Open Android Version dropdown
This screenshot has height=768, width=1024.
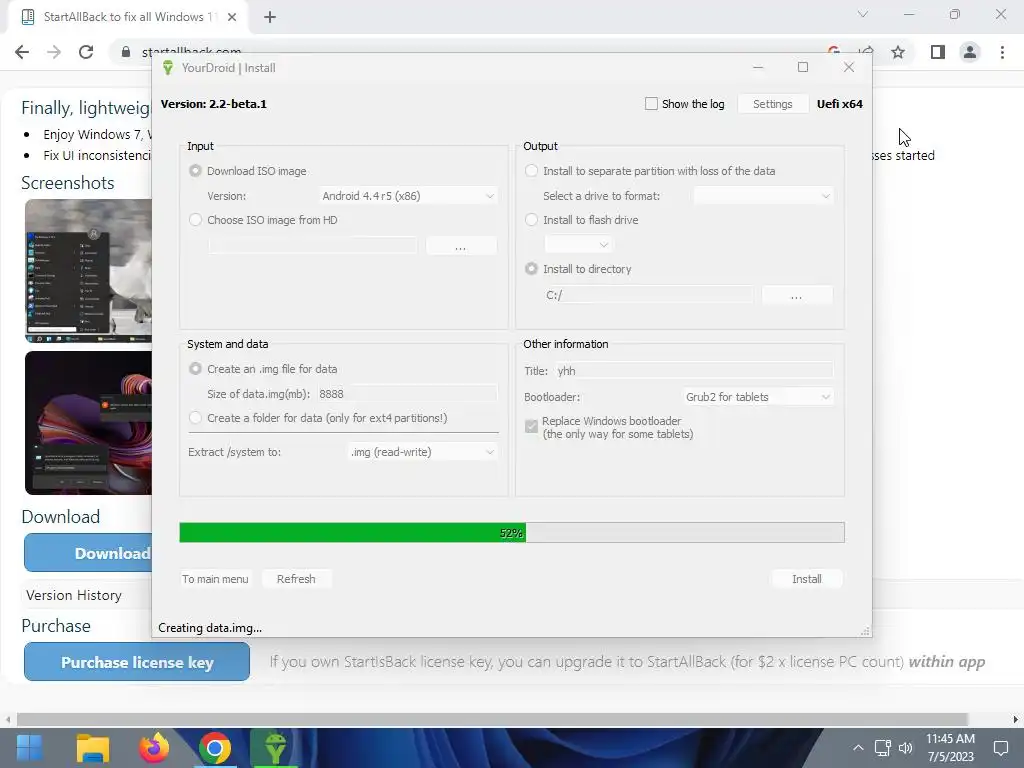(x=408, y=196)
